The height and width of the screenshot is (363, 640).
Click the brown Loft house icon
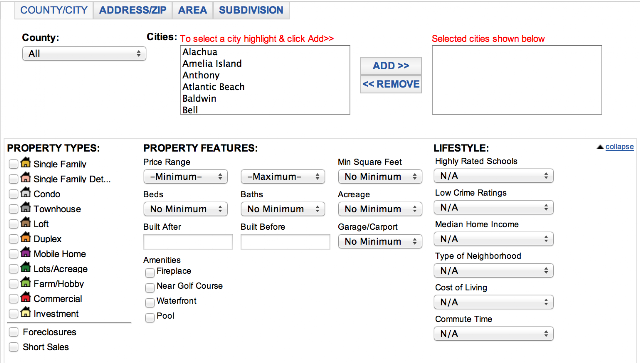pyautogui.click(x=26, y=223)
